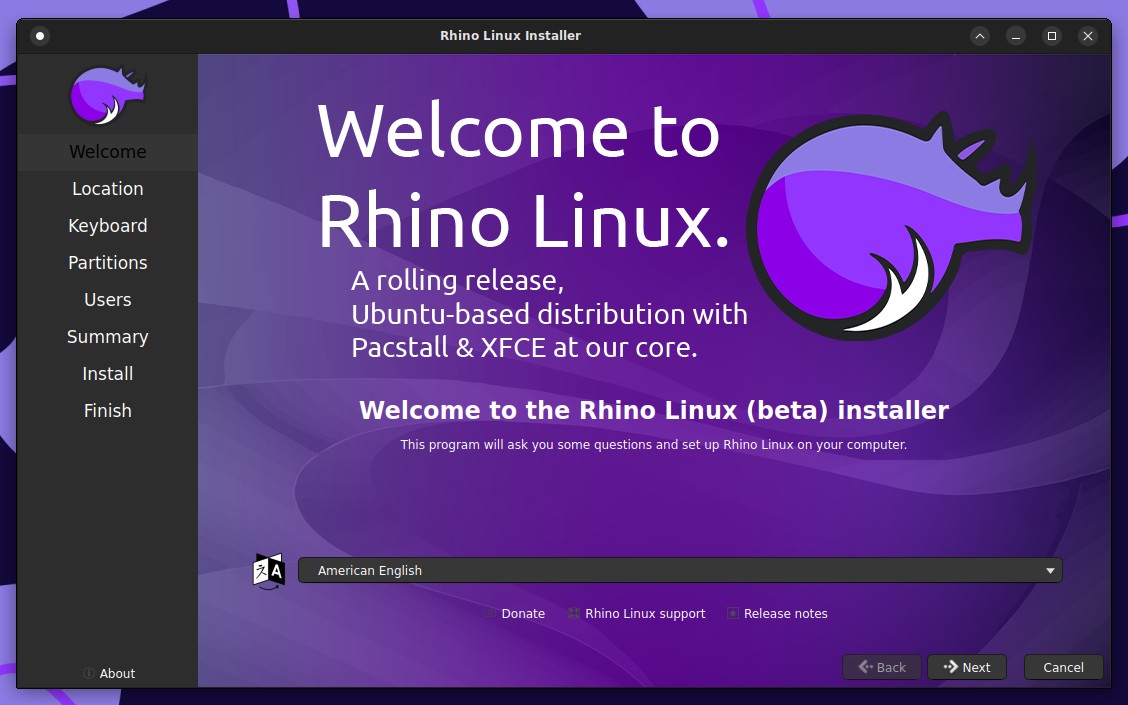1128x705 pixels.
Task: Select the Users step in the sidebar
Action: [108, 300]
